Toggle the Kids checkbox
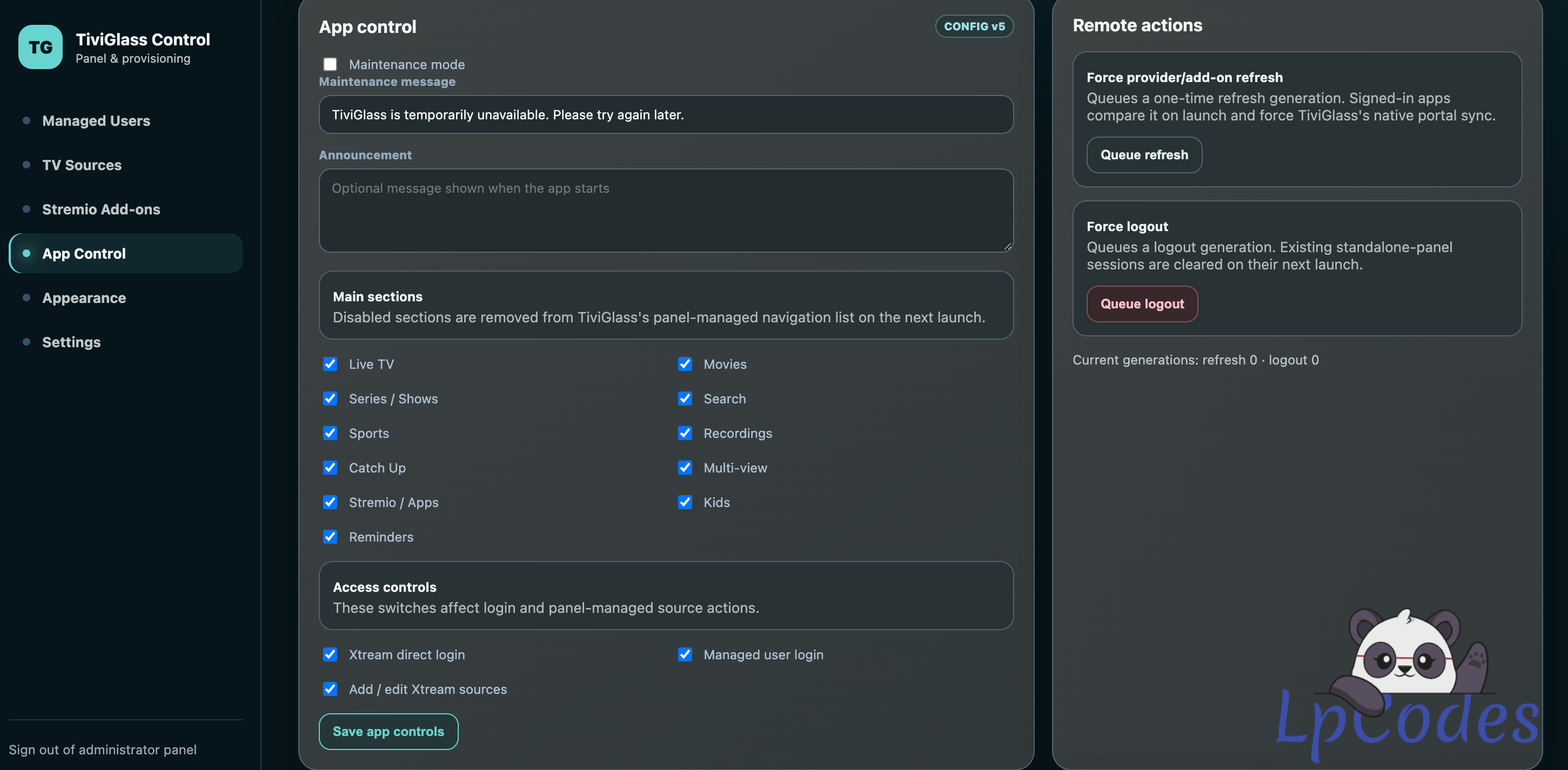This screenshot has height=770, width=1568. coord(685,502)
